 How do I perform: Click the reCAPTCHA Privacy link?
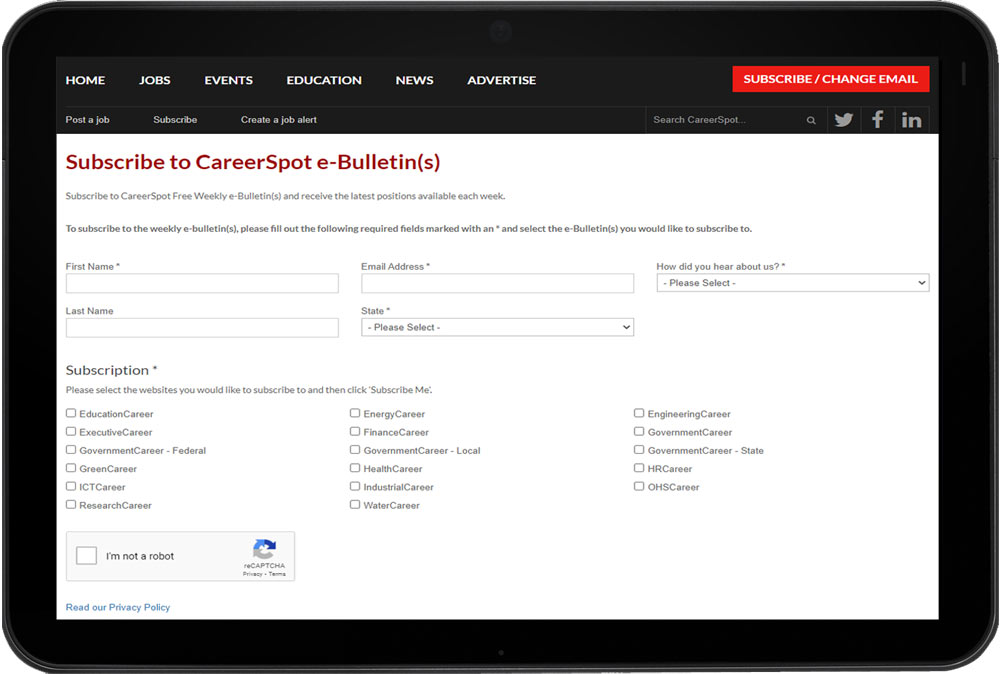coord(253,574)
